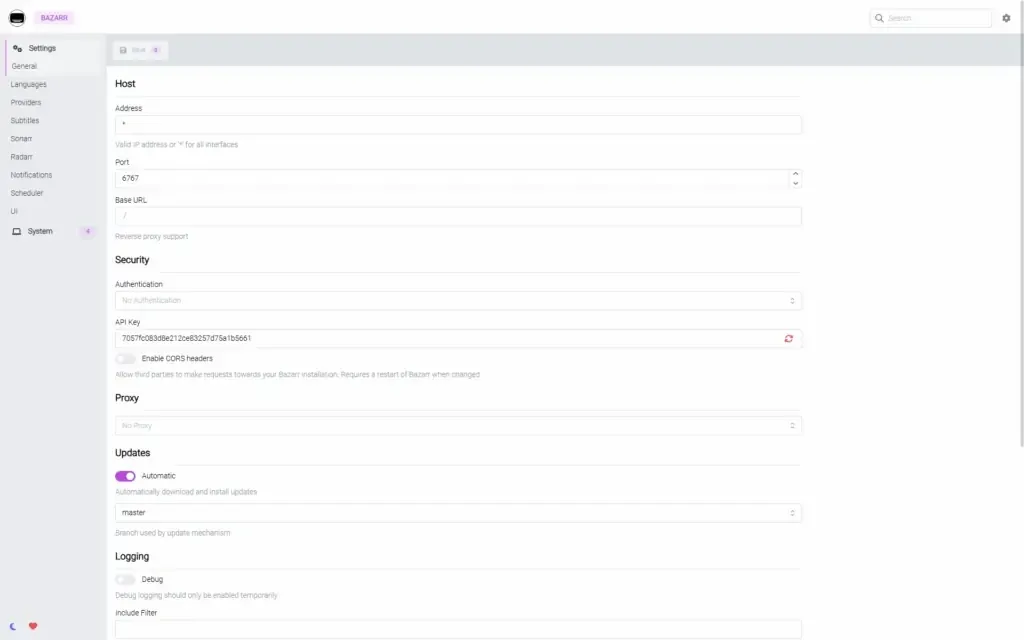Open the settings gear in the top bar
The image size is (1024, 640).
pyautogui.click(x=1006, y=18)
